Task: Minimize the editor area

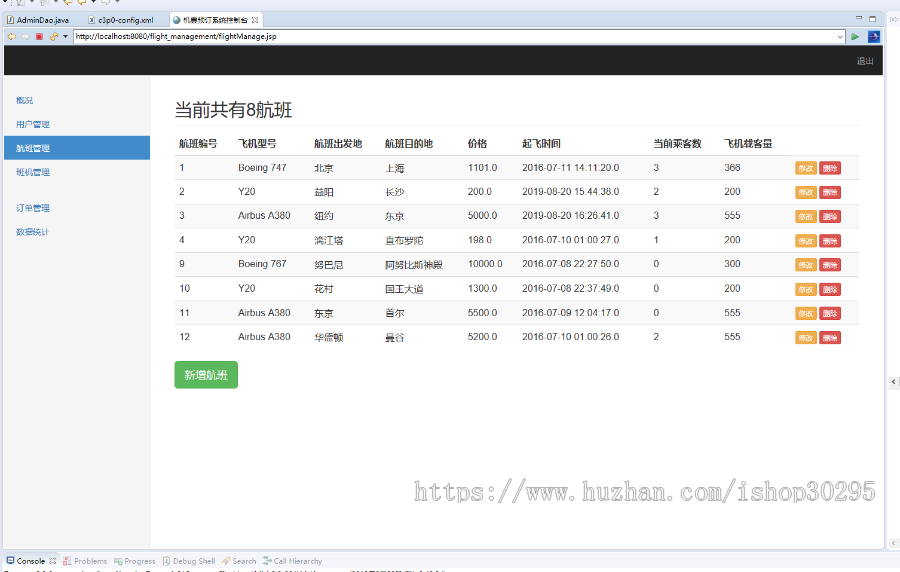Action: (x=859, y=18)
